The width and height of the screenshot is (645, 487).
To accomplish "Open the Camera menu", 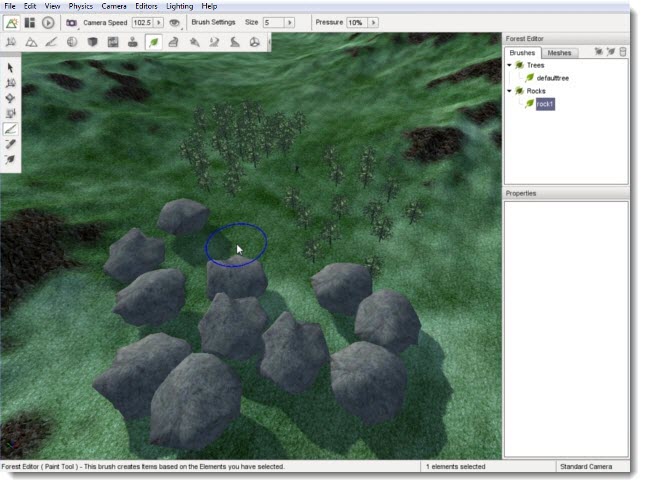I will click(x=114, y=6).
